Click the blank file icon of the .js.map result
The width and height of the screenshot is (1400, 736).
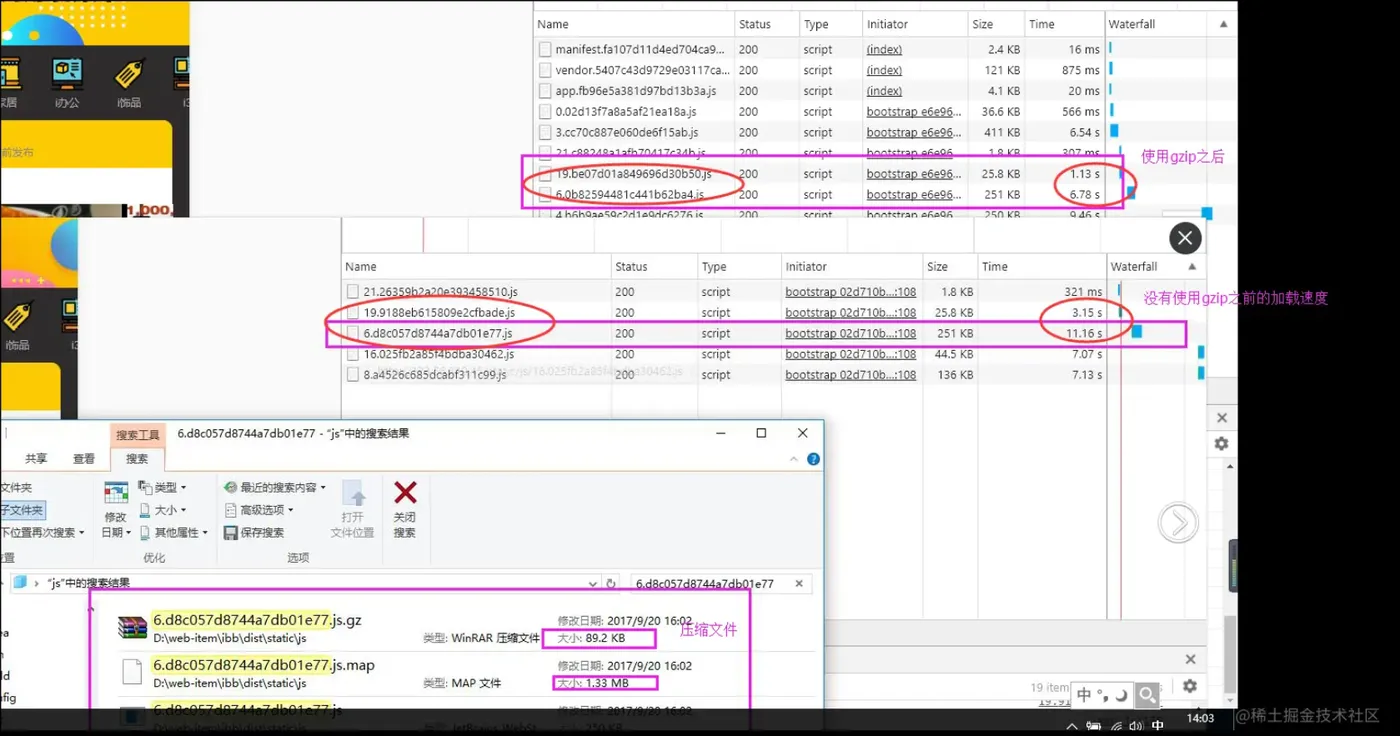pos(132,672)
